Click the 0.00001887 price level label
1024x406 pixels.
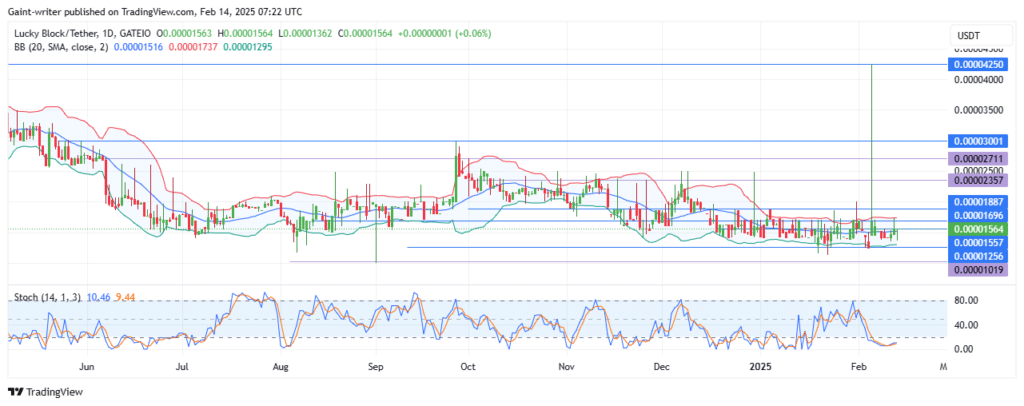tap(976, 203)
